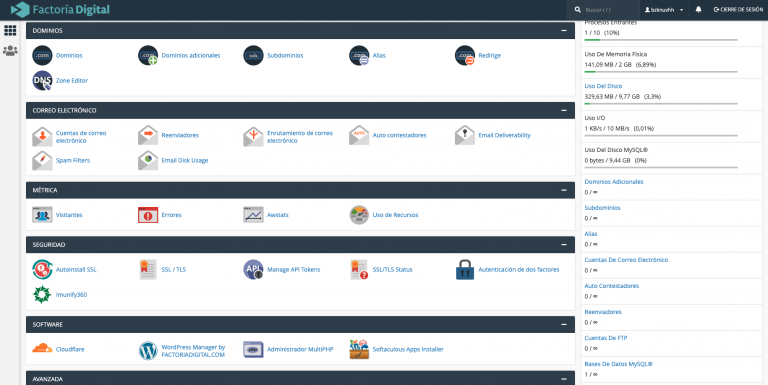This screenshot has width=768, height=385.
Task: Open the Reenviadores envelope icon
Action: click(x=148, y=135)
